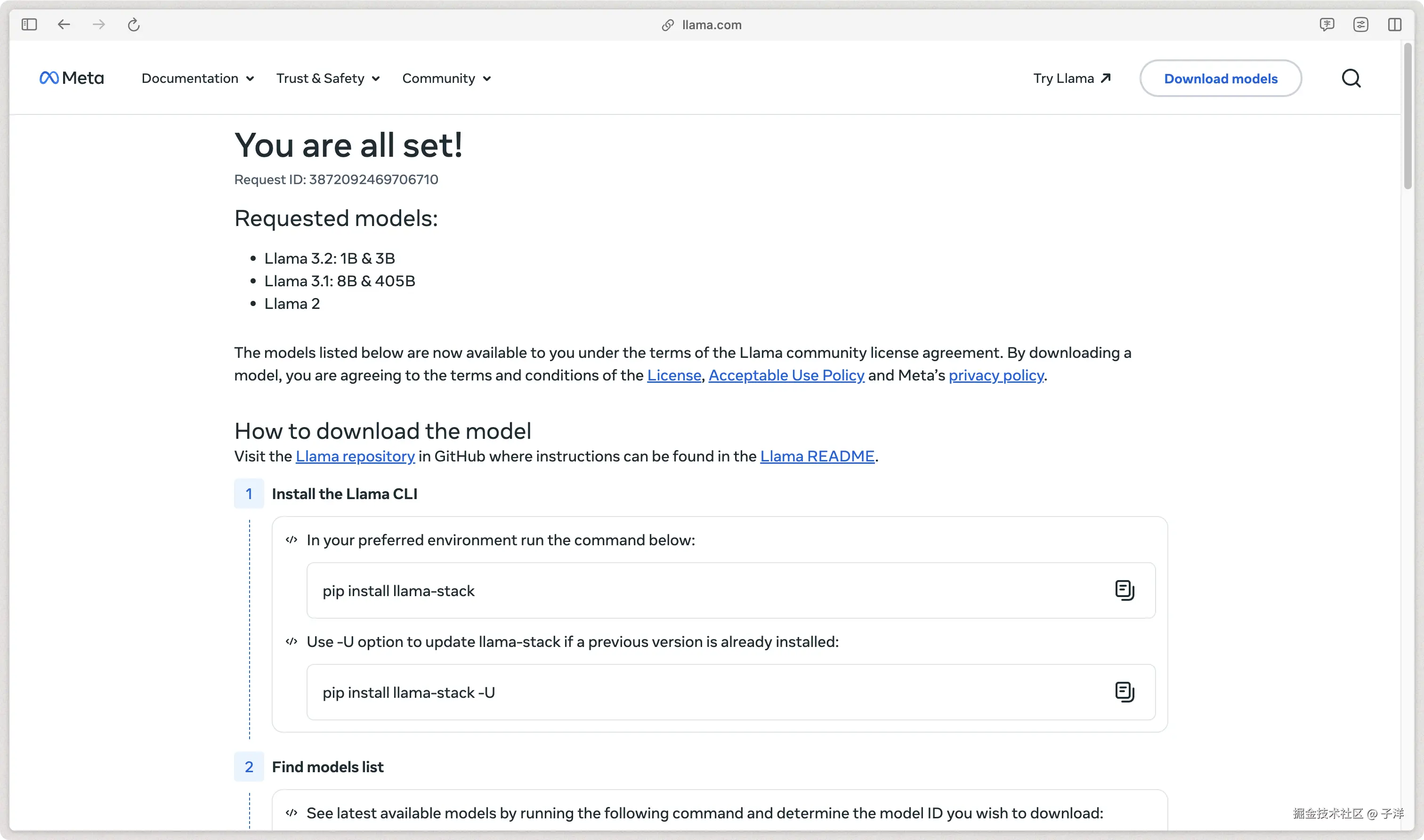The height and width of the screenshot is (840, 1424).
Task: Open the Community dropdown menu
Action: tap(446, 78)
